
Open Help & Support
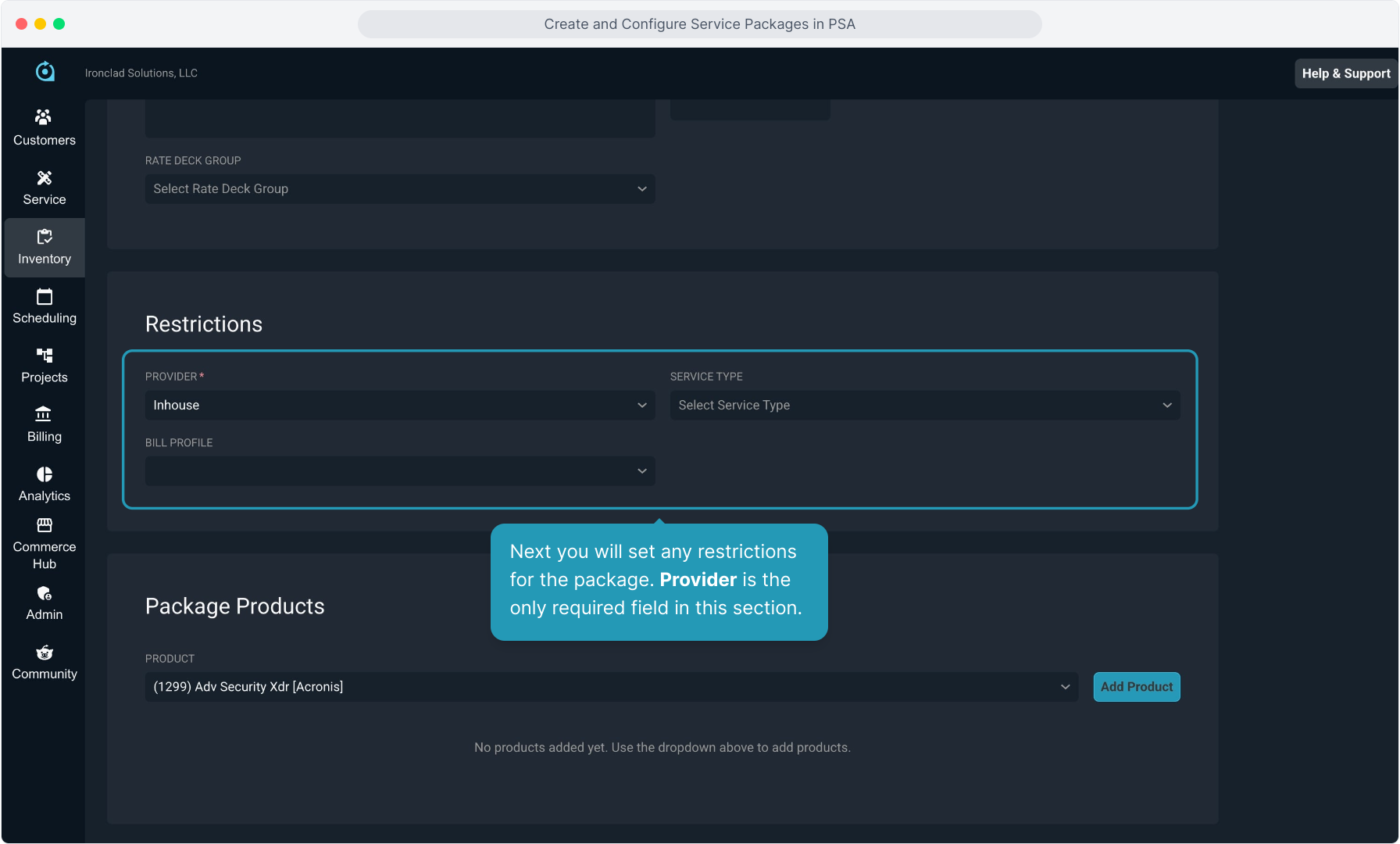point(1345,73)
